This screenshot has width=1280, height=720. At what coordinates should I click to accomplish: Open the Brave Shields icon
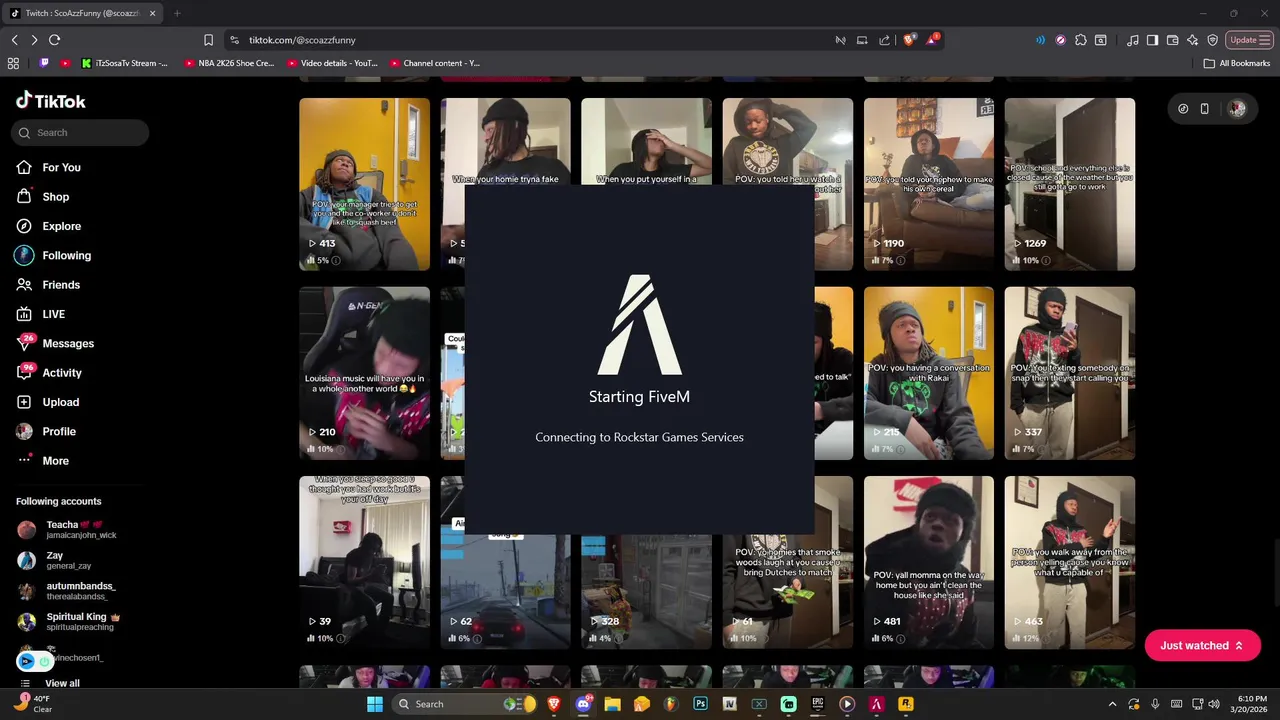coord(909,40)
